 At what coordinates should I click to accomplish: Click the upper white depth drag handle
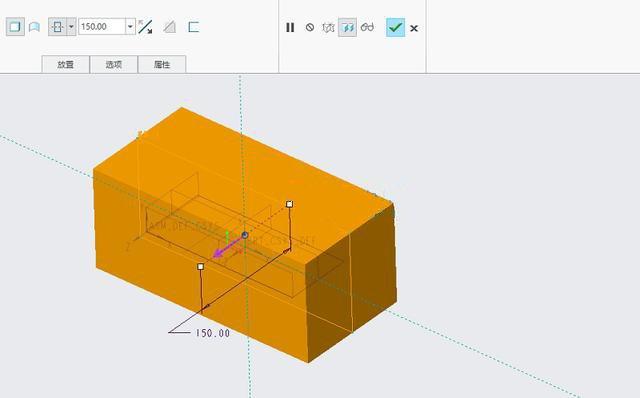pos(289,204)
